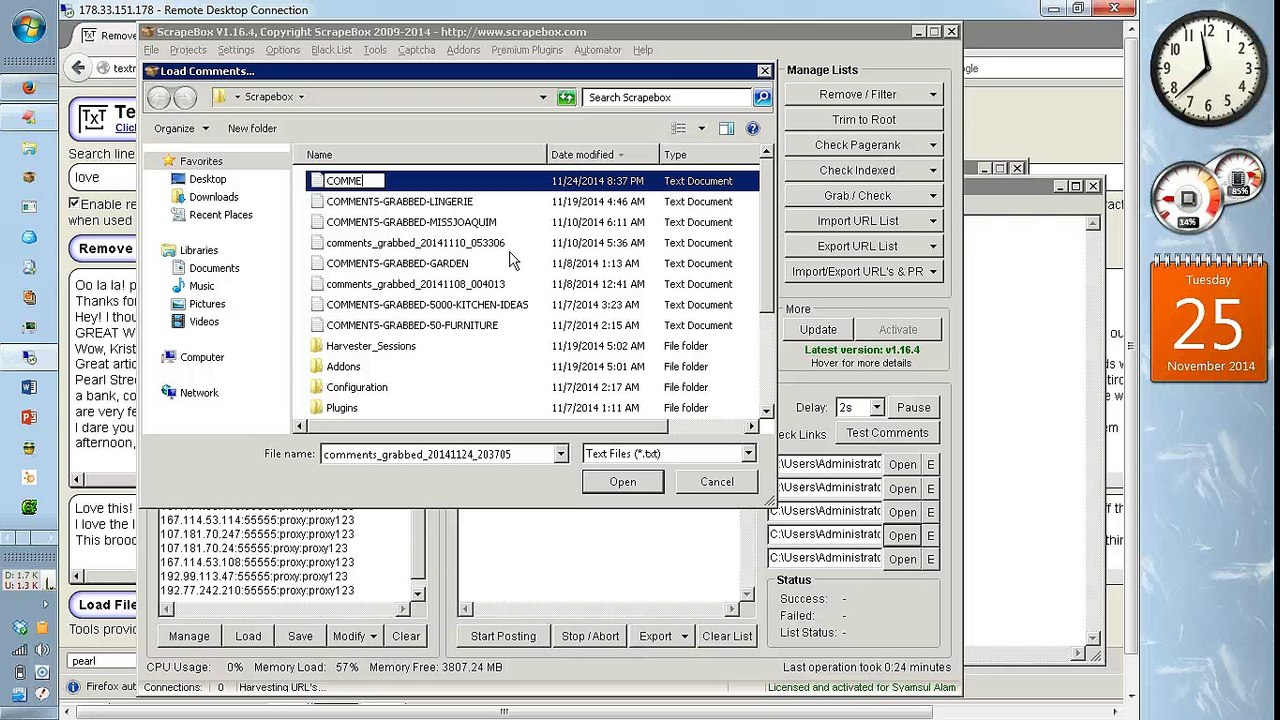Click the Addons folder icon in list
The image size is (1280, 720).
[x=317, y=367]
